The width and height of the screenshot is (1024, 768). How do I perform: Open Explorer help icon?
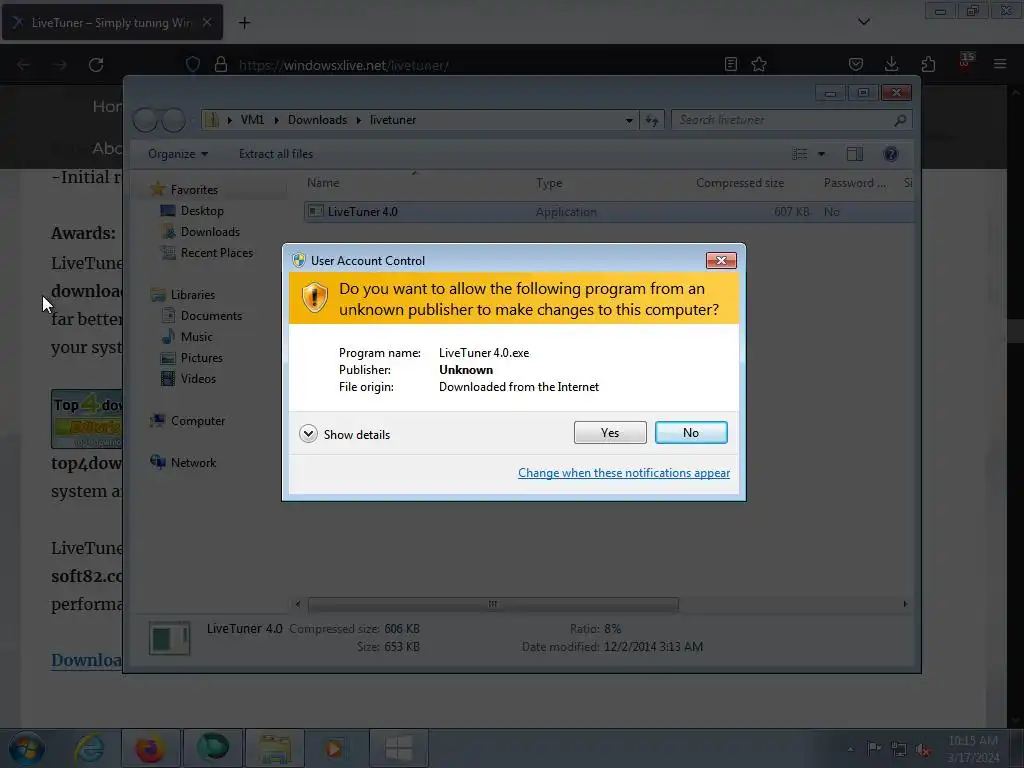(x=891, y=154)
